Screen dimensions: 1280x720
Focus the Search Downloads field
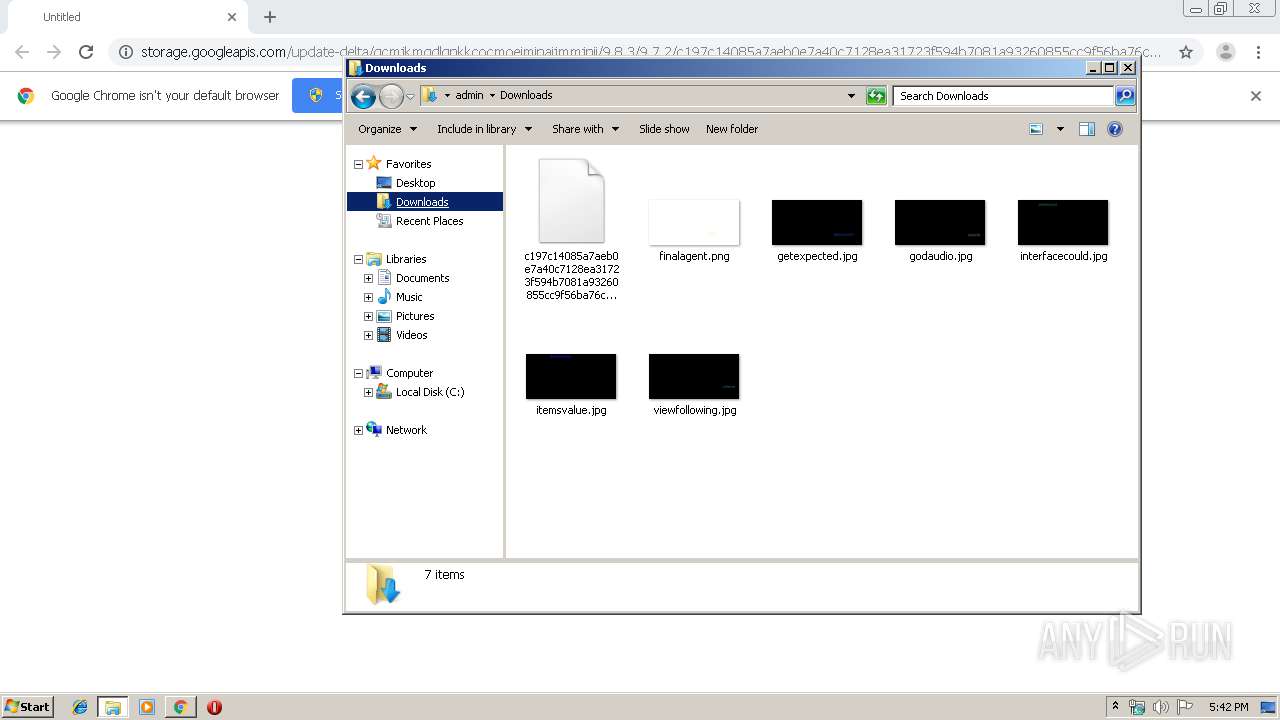pyautogui.click(x=1003, y=96)
